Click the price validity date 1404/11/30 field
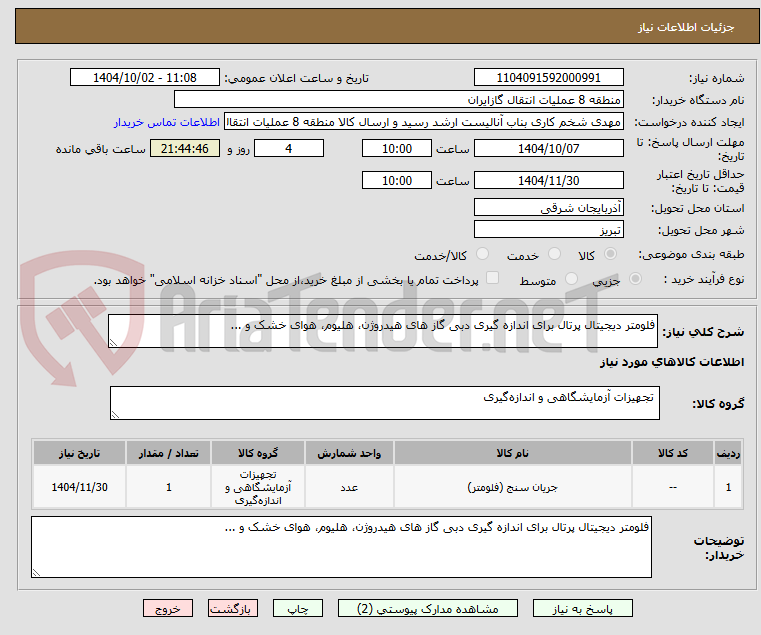Image resolution: width=761 pixels, height=635 pixels. pyautogui.click(x=548, y=181)
